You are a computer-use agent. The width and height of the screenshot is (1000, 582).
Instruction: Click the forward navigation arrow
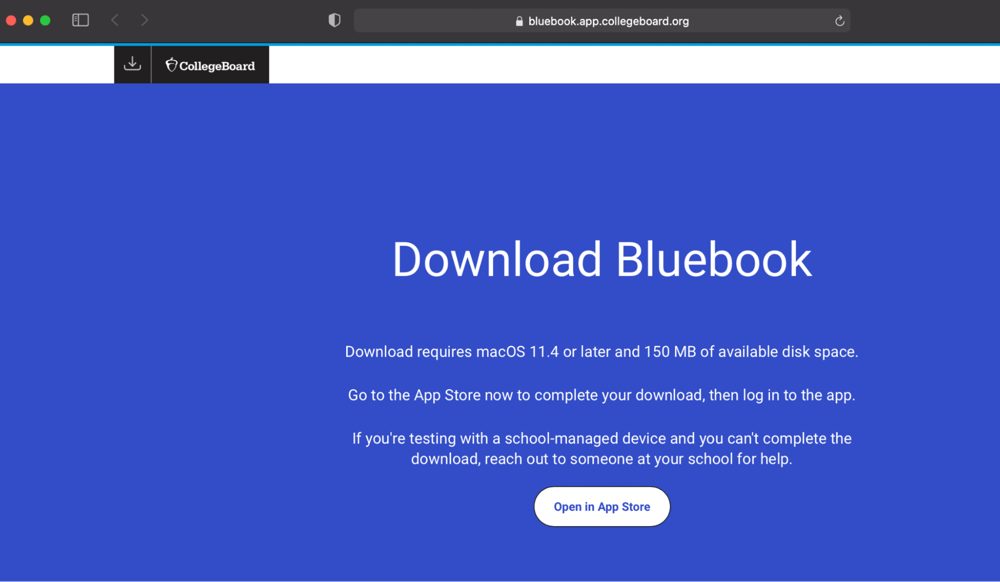tap(144, 19)
